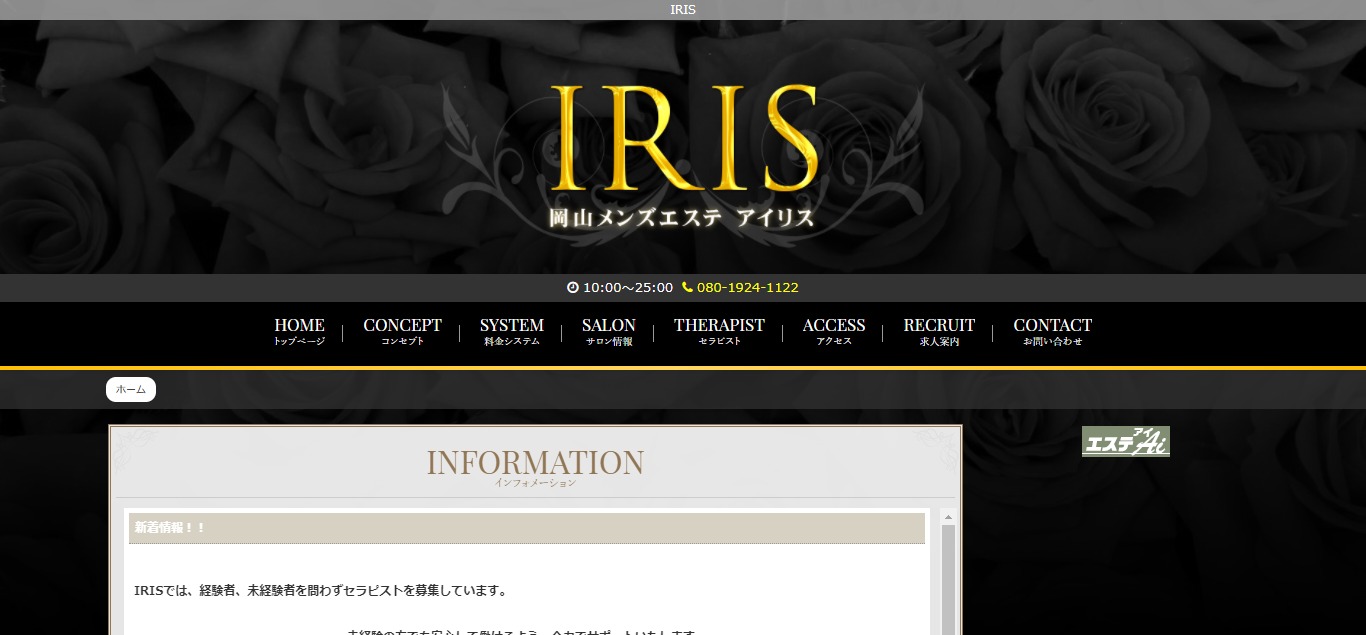The image size is (1366, 635).
Task: Click the 岡山メンズエステ アイリス subtitle text
Action: pyautogui.click(x=683, y=215)
